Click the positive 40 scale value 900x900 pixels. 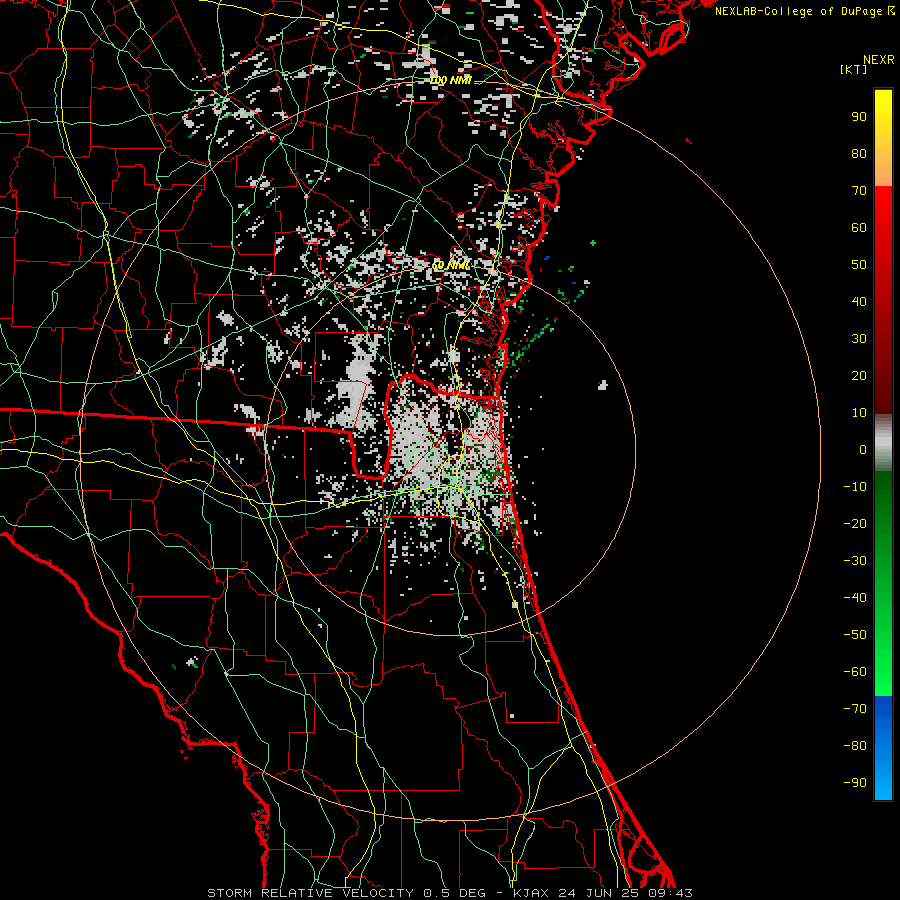tap(859, 302)
